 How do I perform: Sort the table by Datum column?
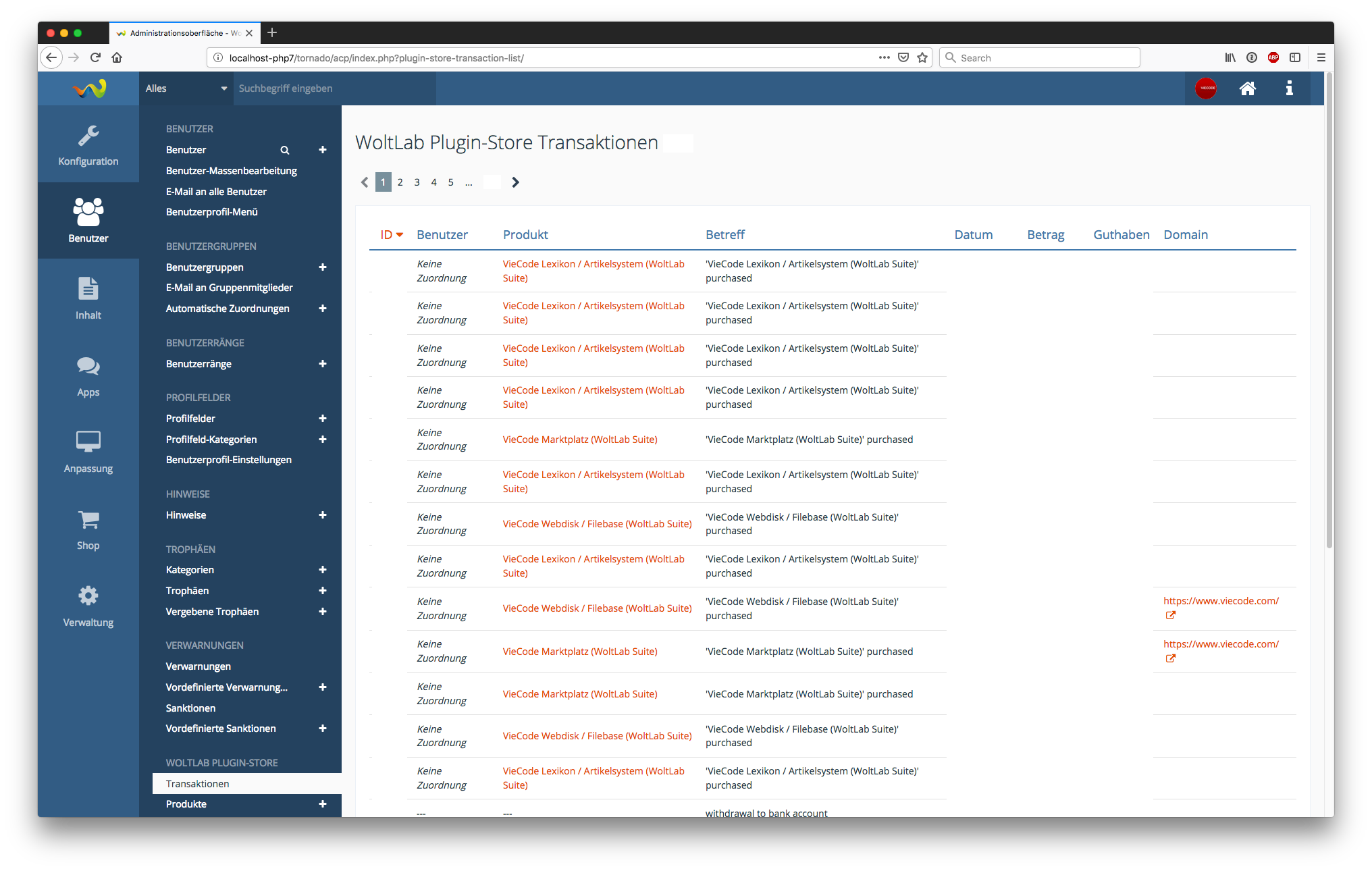click(973, 235)
